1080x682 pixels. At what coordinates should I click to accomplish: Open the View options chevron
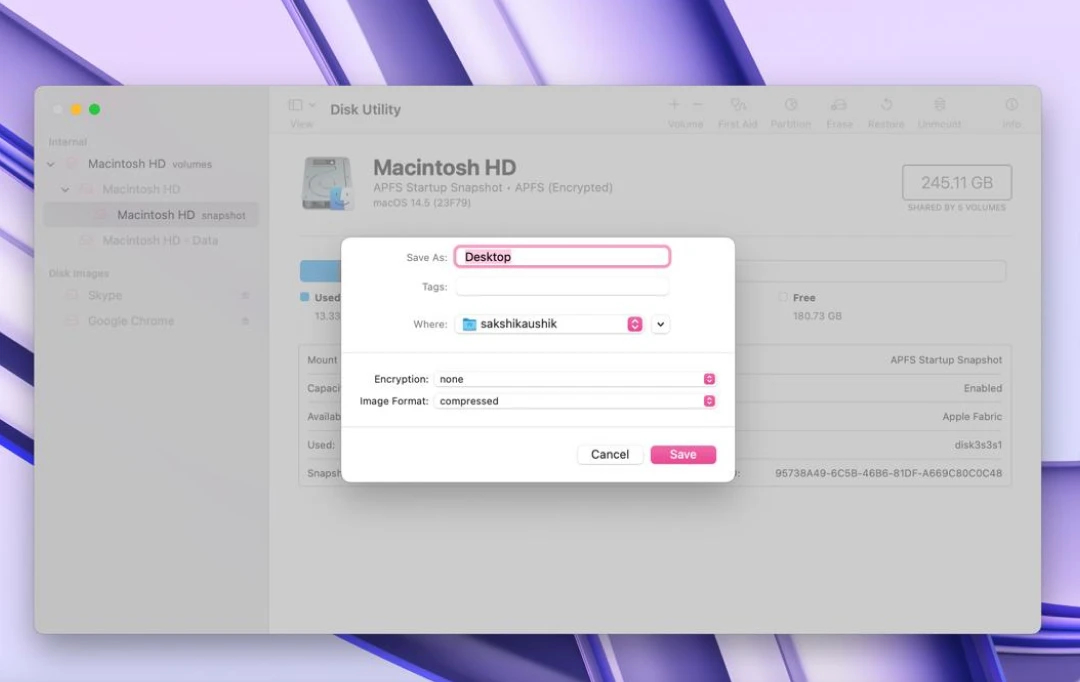312,105
